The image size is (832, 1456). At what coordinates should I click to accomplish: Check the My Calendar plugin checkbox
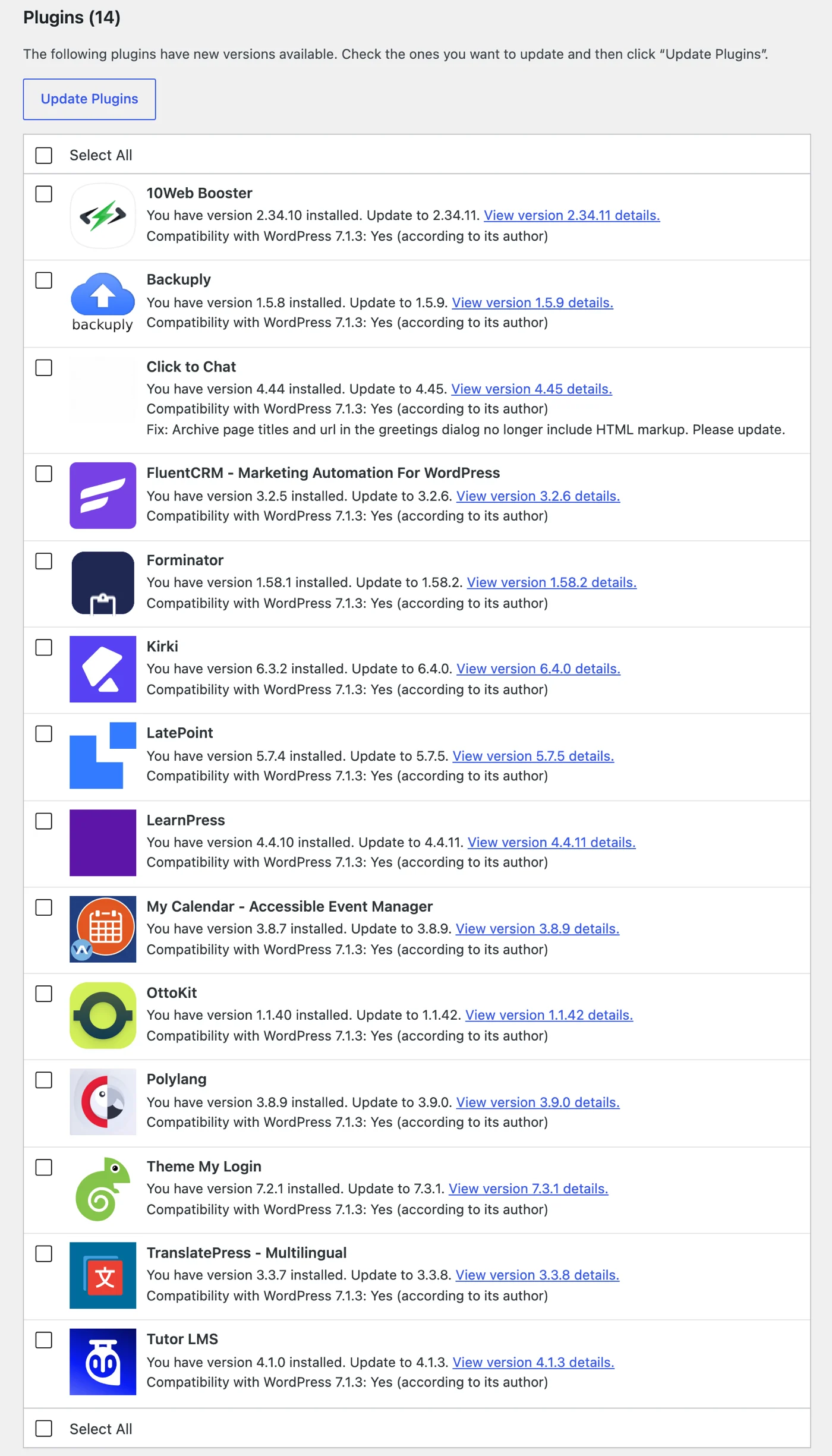[x=44, y=907]
